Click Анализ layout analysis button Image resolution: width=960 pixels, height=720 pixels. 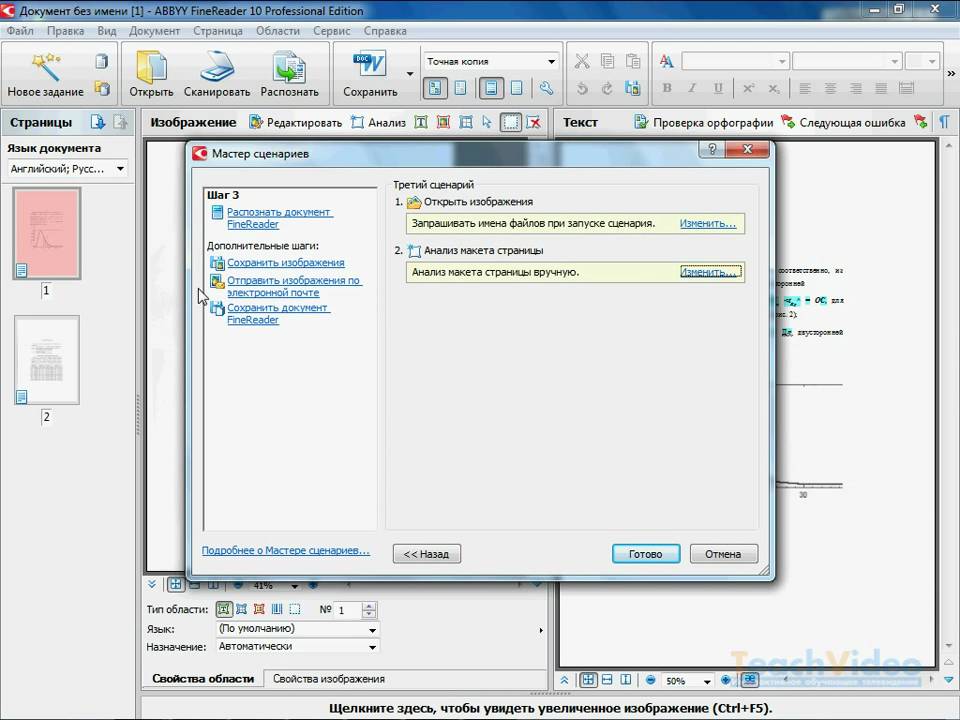pyautogui.click(x=378, y=122)
